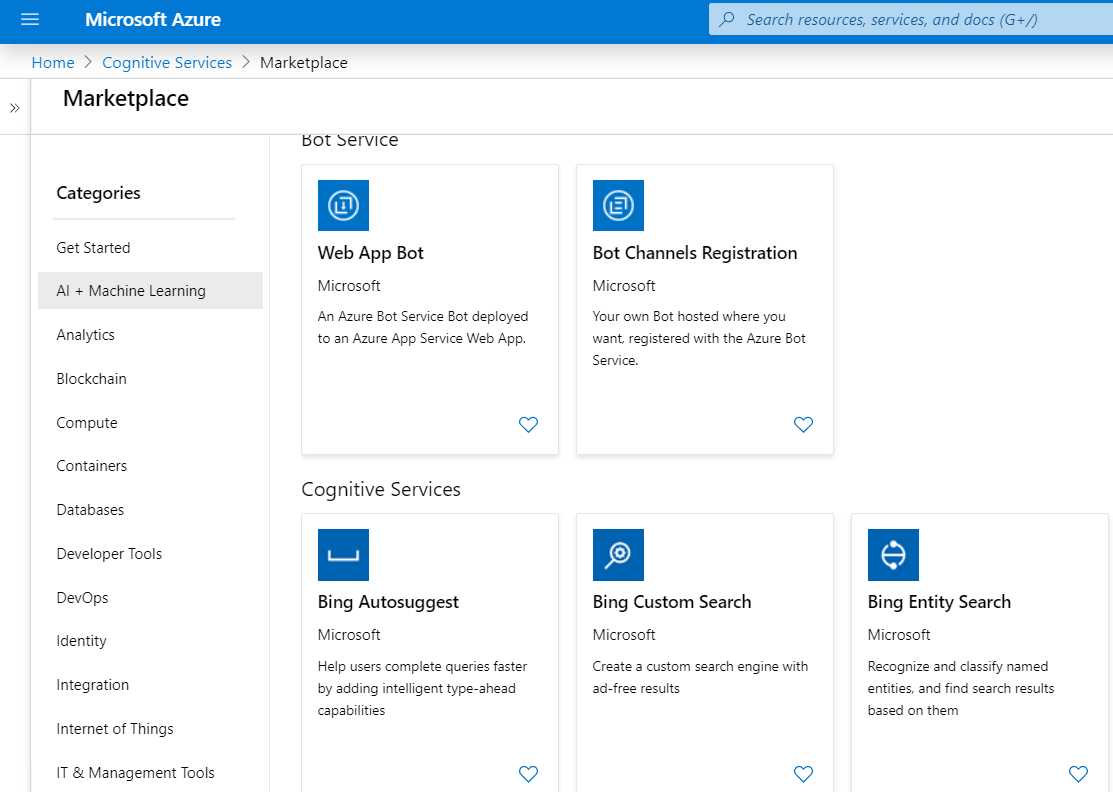Image resolution: width=1113 pixels, height=792 pixels.
Task: Favorite the Bing Custom Search offering
Action: coord(803,773)
